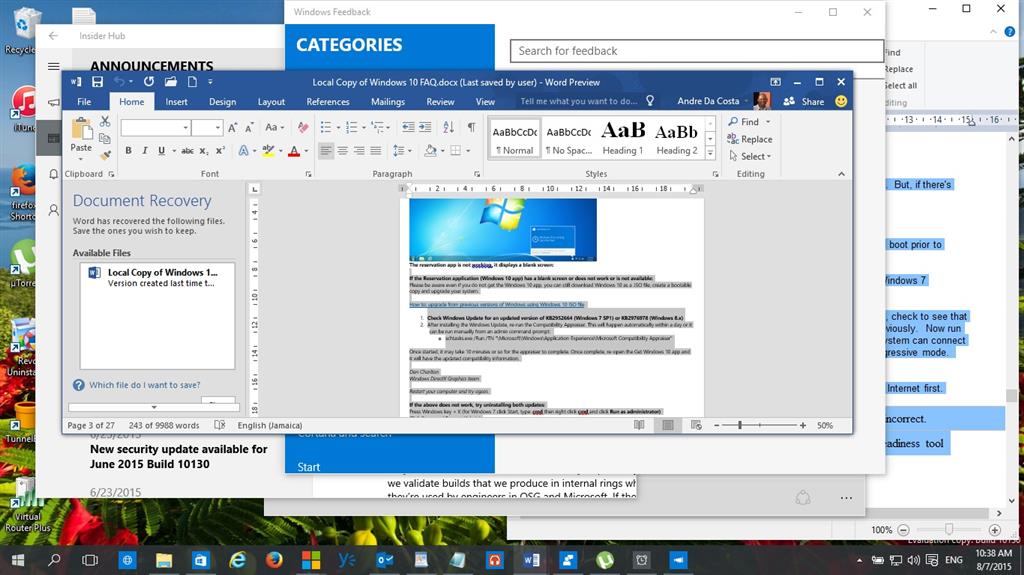
Task: Sort paragraphs with the A-Z sort icon
Action: [449, 127]
